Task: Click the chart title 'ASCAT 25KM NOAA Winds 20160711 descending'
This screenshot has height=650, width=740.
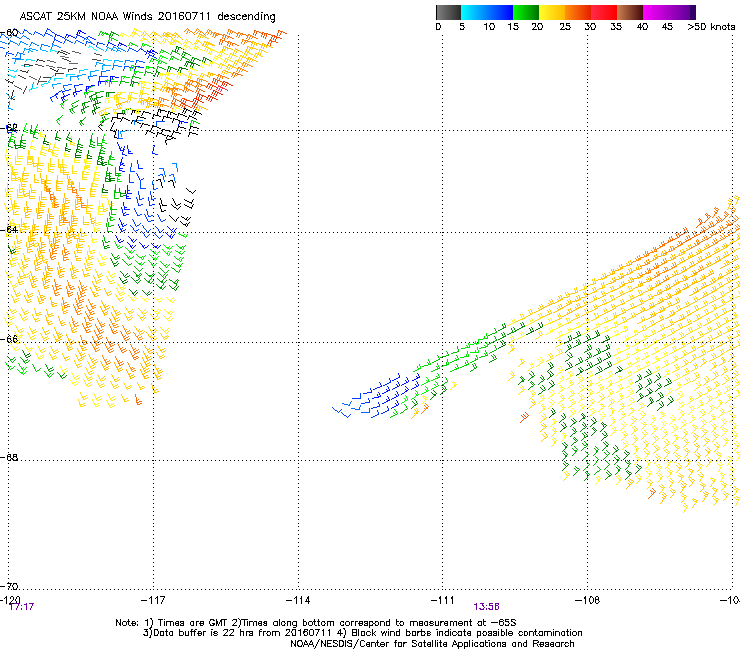Action: (x=147, y=17)
